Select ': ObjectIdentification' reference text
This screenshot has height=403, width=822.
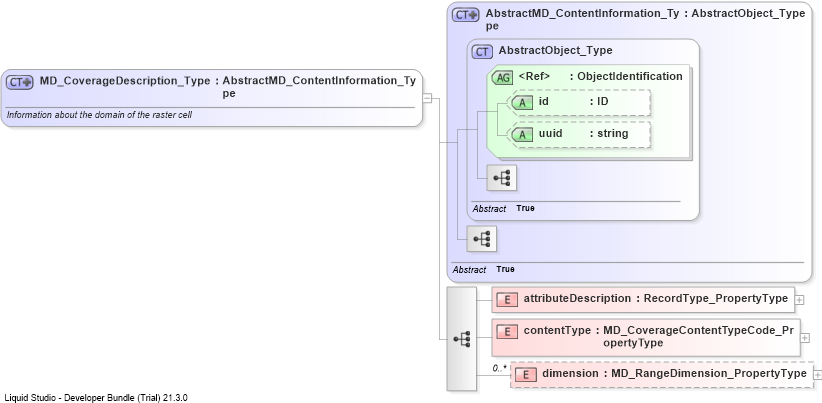[626, 77]
